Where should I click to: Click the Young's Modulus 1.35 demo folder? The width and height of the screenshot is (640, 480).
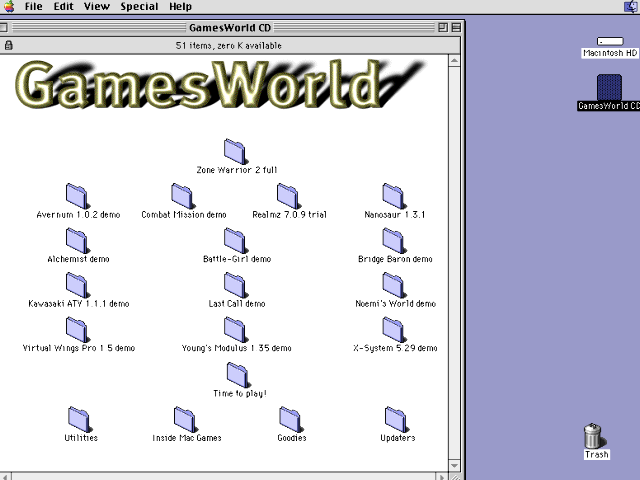[x=235, y=330]
